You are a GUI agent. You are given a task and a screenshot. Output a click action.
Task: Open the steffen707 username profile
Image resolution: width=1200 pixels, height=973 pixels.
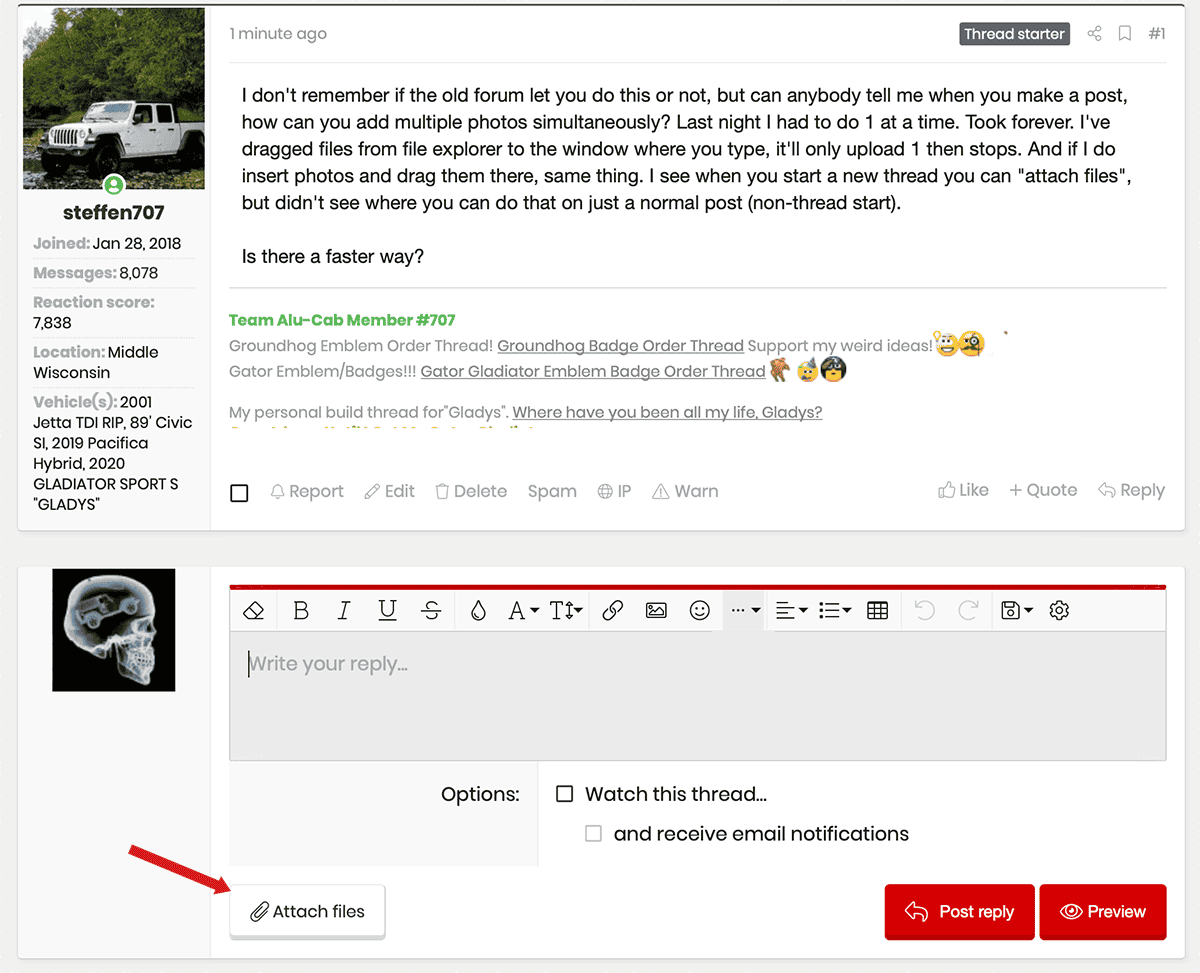[113, 212]
